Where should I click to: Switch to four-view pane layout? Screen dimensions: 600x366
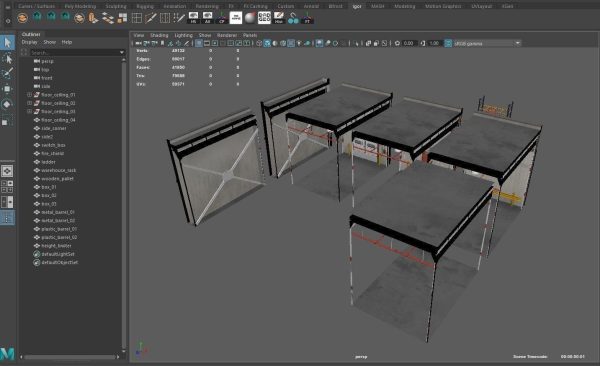click(x=7, y=186)
